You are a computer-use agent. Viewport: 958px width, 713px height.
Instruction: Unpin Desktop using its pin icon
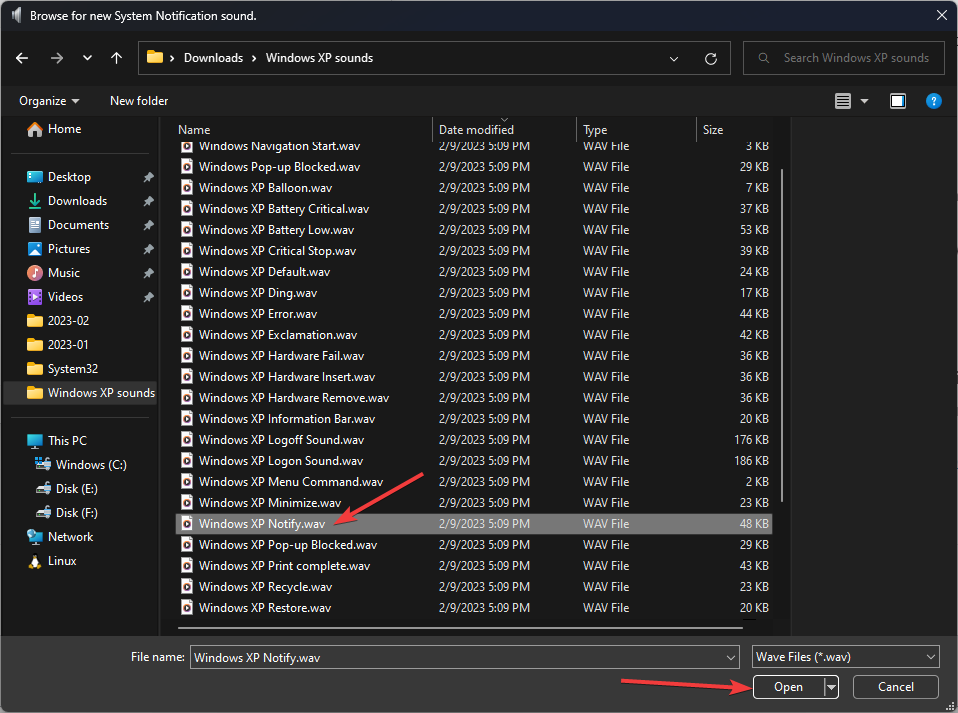click(148, 177)
